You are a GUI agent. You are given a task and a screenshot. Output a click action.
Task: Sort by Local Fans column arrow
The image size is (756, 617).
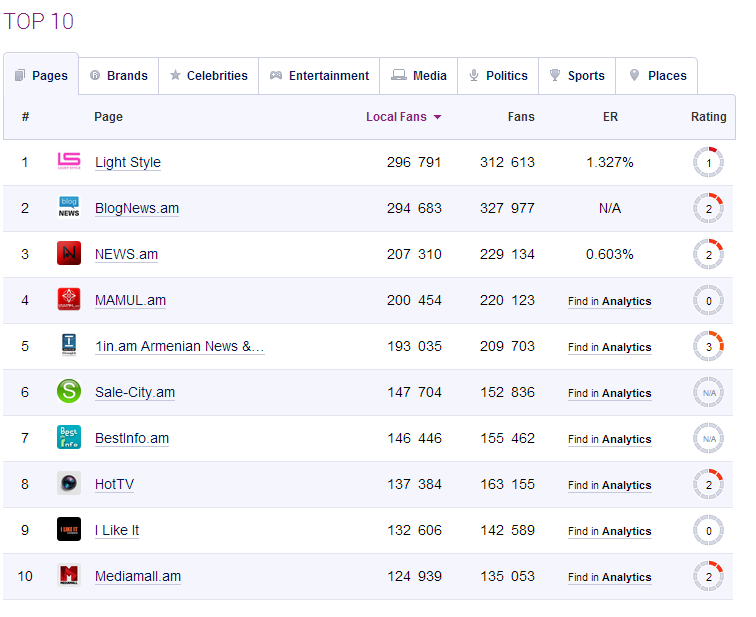pos(437,117)
